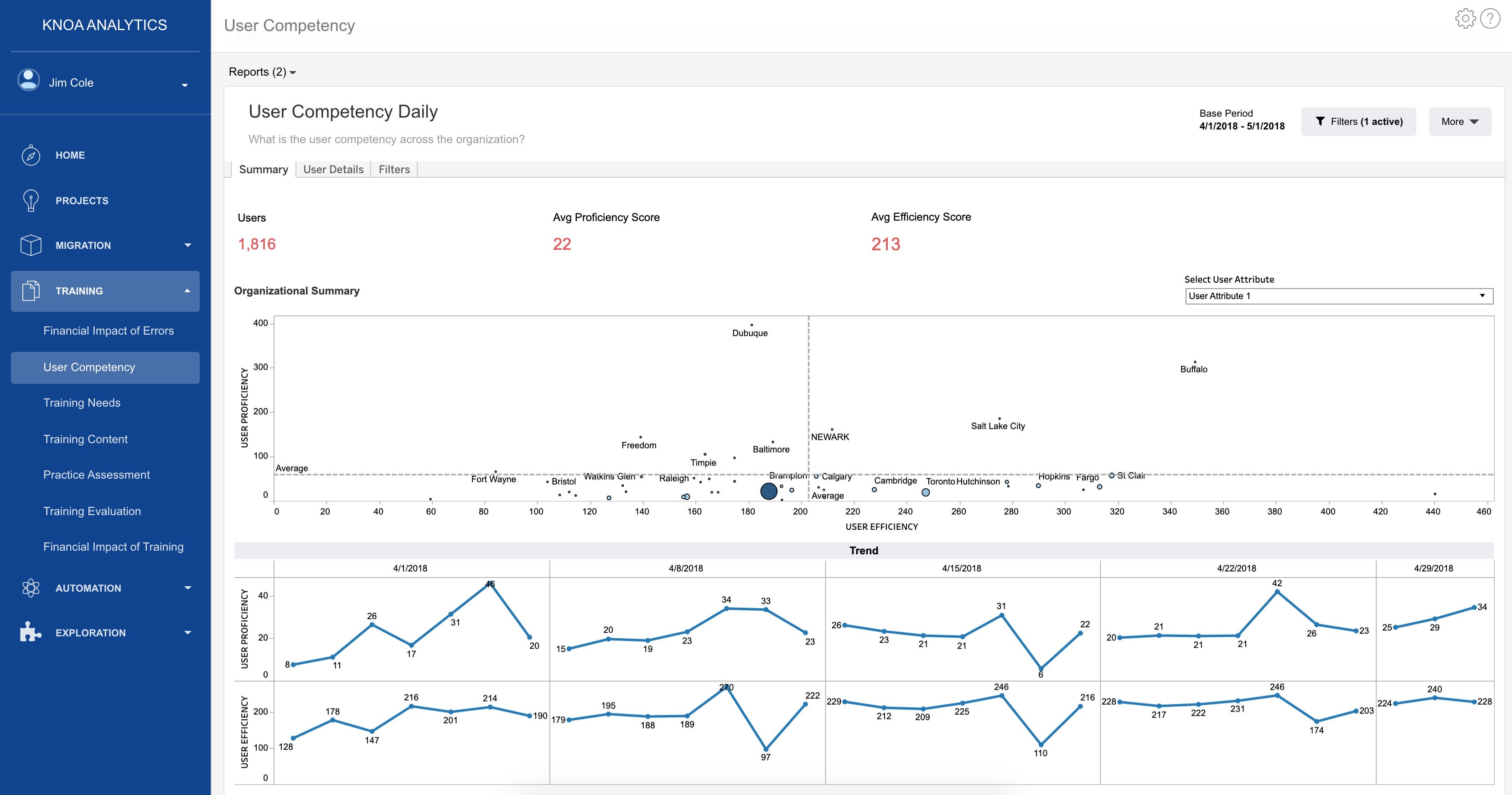Expand the Automation section arrow
Screen dimensions: 1512x795
tap(187, 588)
